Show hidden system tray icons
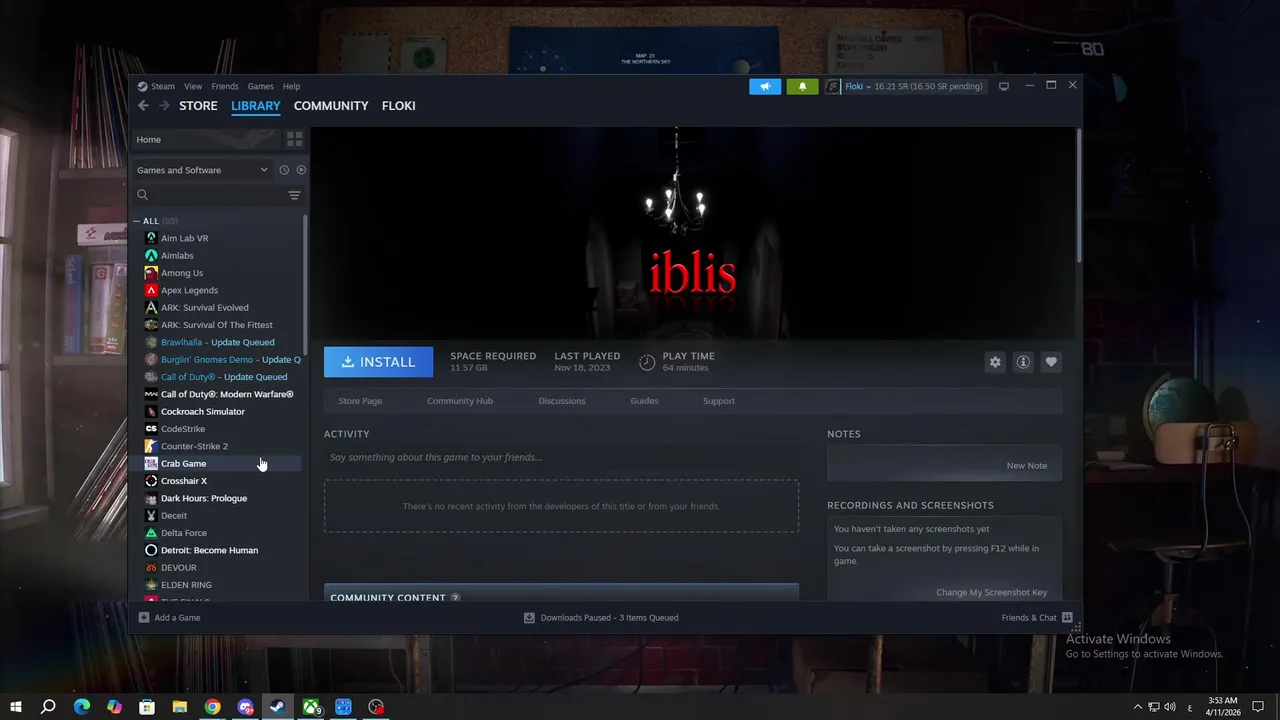The height and width of the screenshot is (720, 1280). [x=1137, y=707]
